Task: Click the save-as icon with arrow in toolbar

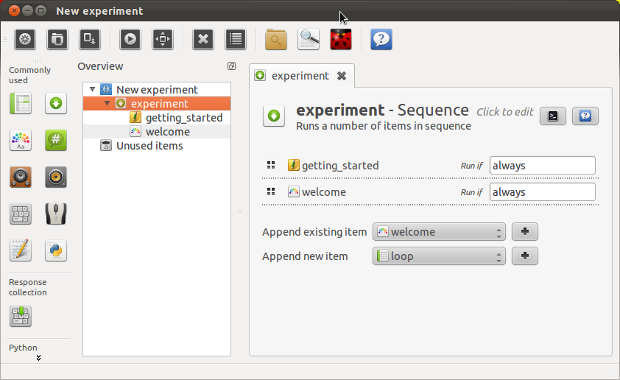Action: point(90,39)
